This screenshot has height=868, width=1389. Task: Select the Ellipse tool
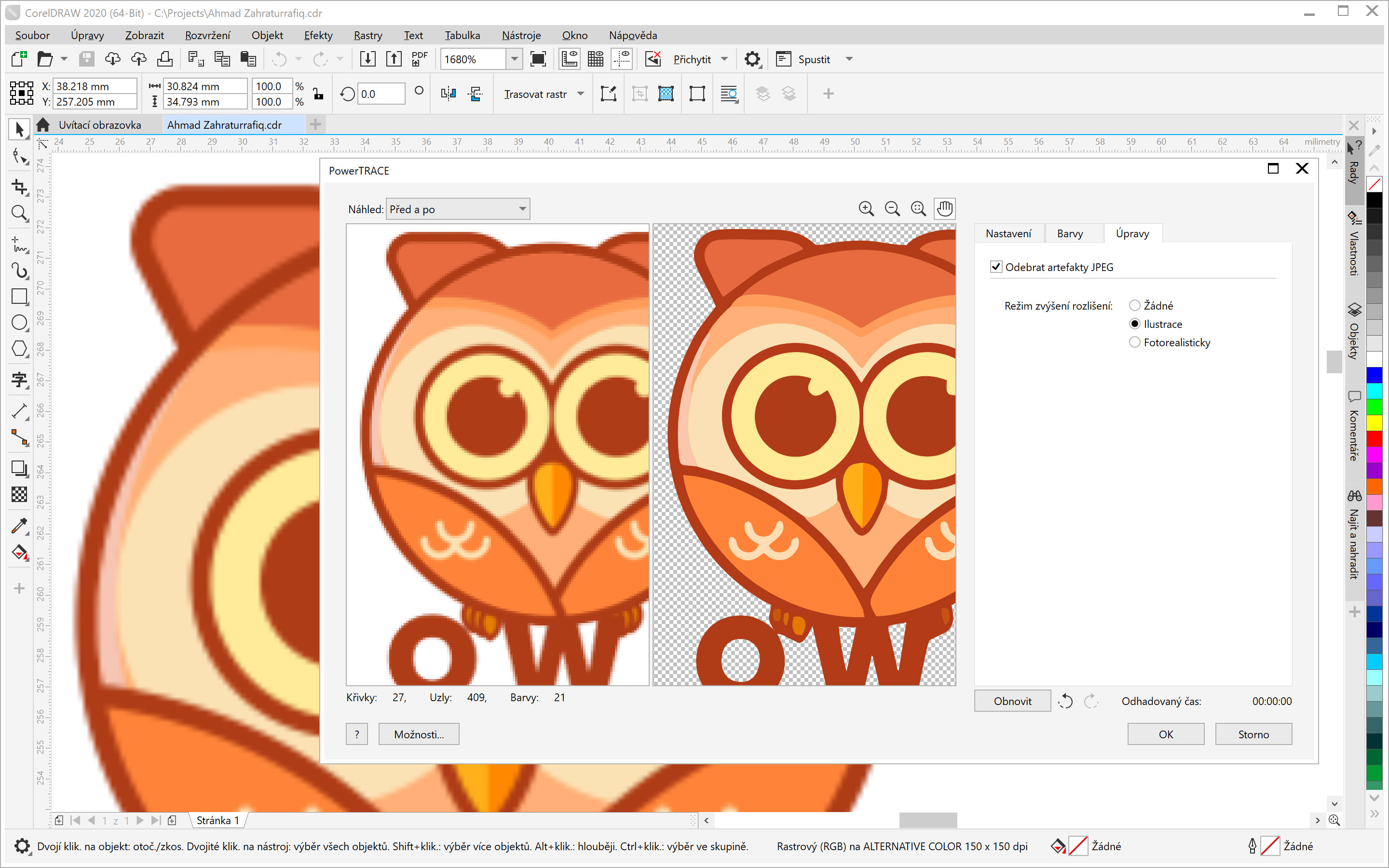(x=19, y=323)
